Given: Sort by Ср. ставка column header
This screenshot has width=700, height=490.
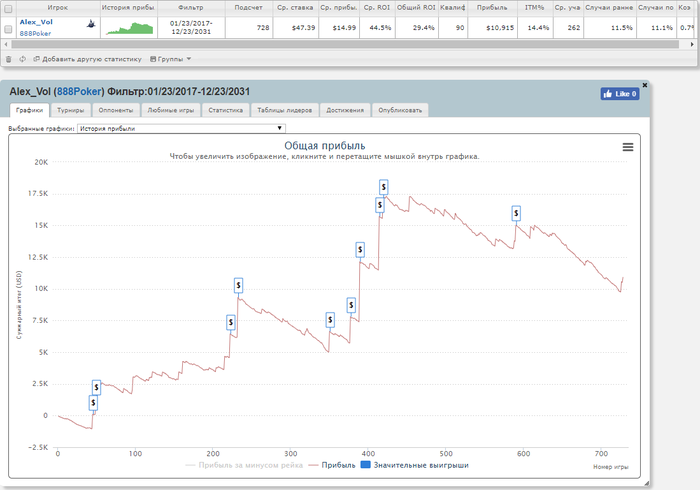Looking at the screenshot, I should tap(295, 8).
